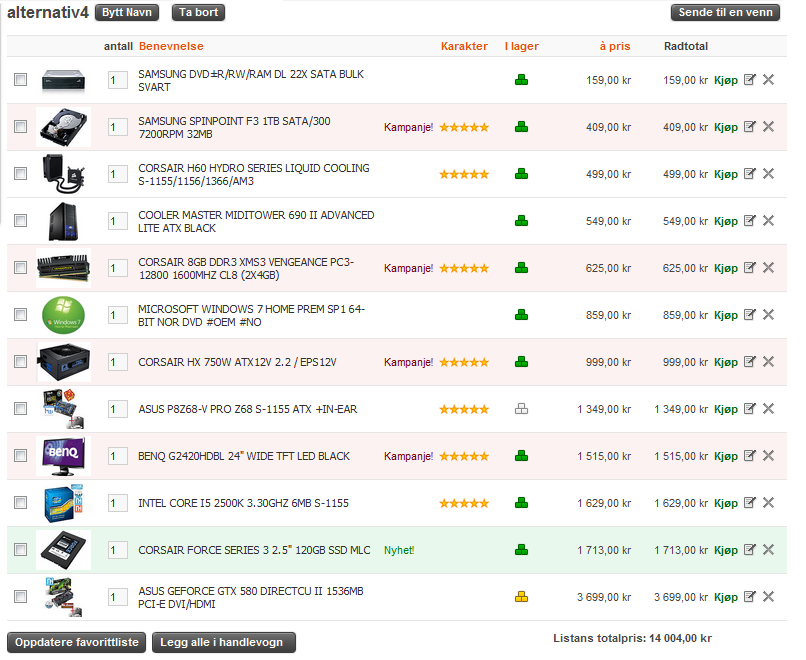Viewport: 806px width, 660px height.
Task: Click edit icon for Windows 7 Home Prem row
Action: (749, 315)
